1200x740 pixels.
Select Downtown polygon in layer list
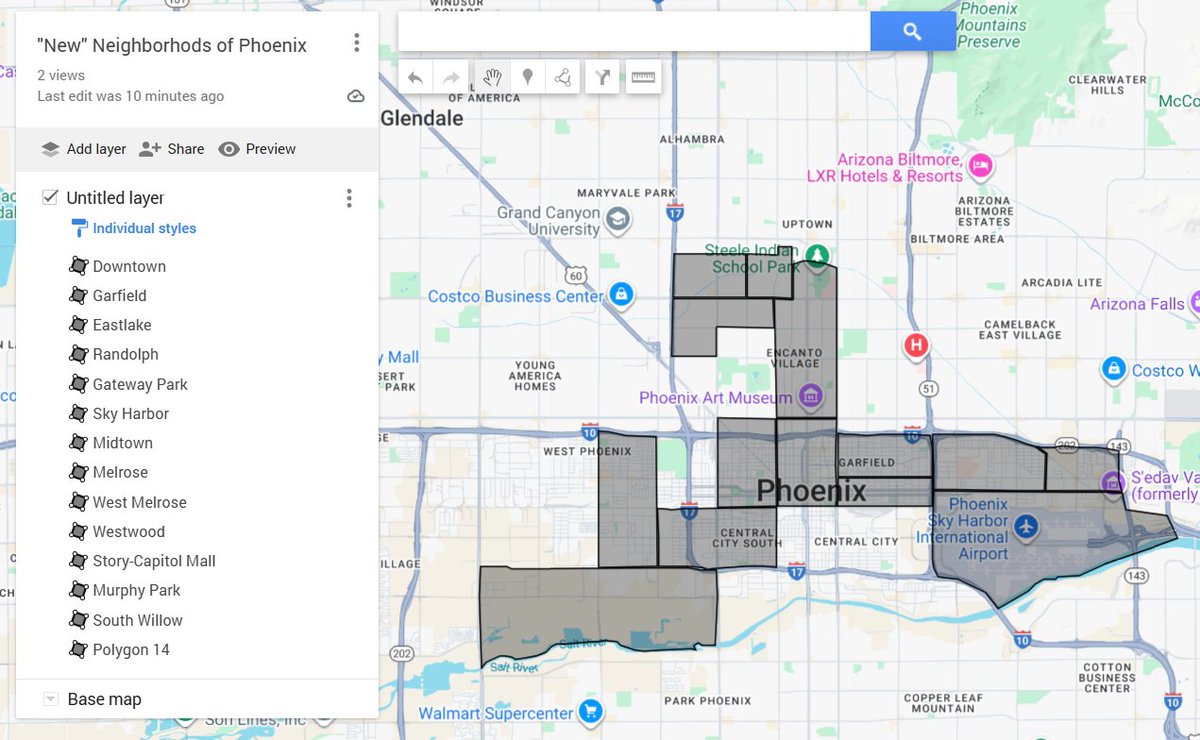coord(129,266)
